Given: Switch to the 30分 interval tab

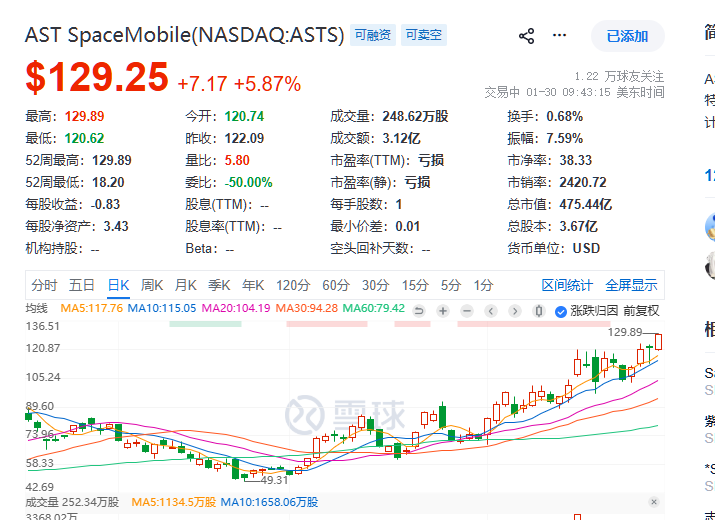Looking at the screenshot, I should [x=375, y=286].
